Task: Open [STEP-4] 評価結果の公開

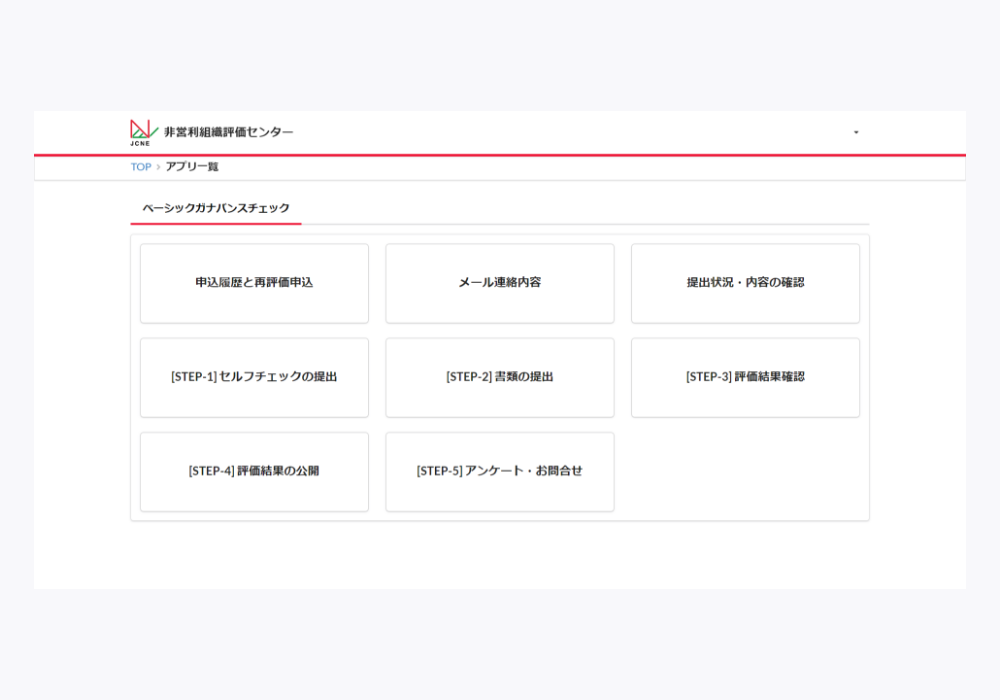Action: click(x=254, y=471)
